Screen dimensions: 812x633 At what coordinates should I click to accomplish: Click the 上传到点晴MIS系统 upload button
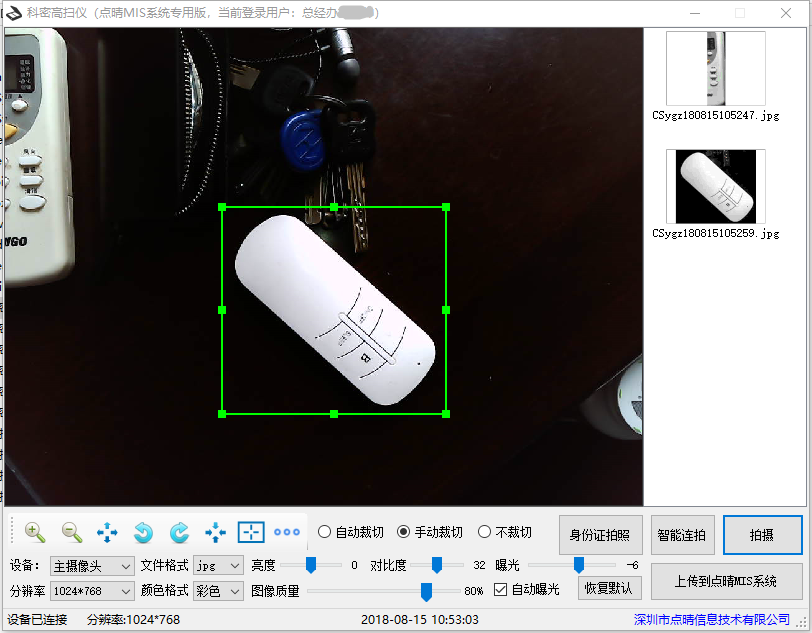(726, 581)
